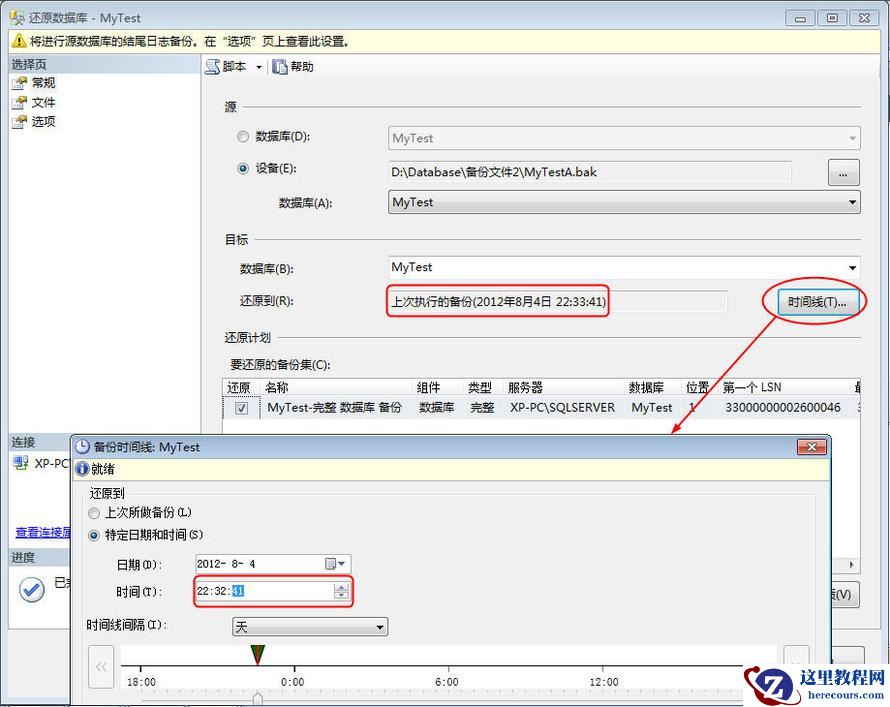Image resolution: width=890 pixels, height=707 pixels.
Task: Click the info icon next to 就绪
Action: tap(83, 469)
